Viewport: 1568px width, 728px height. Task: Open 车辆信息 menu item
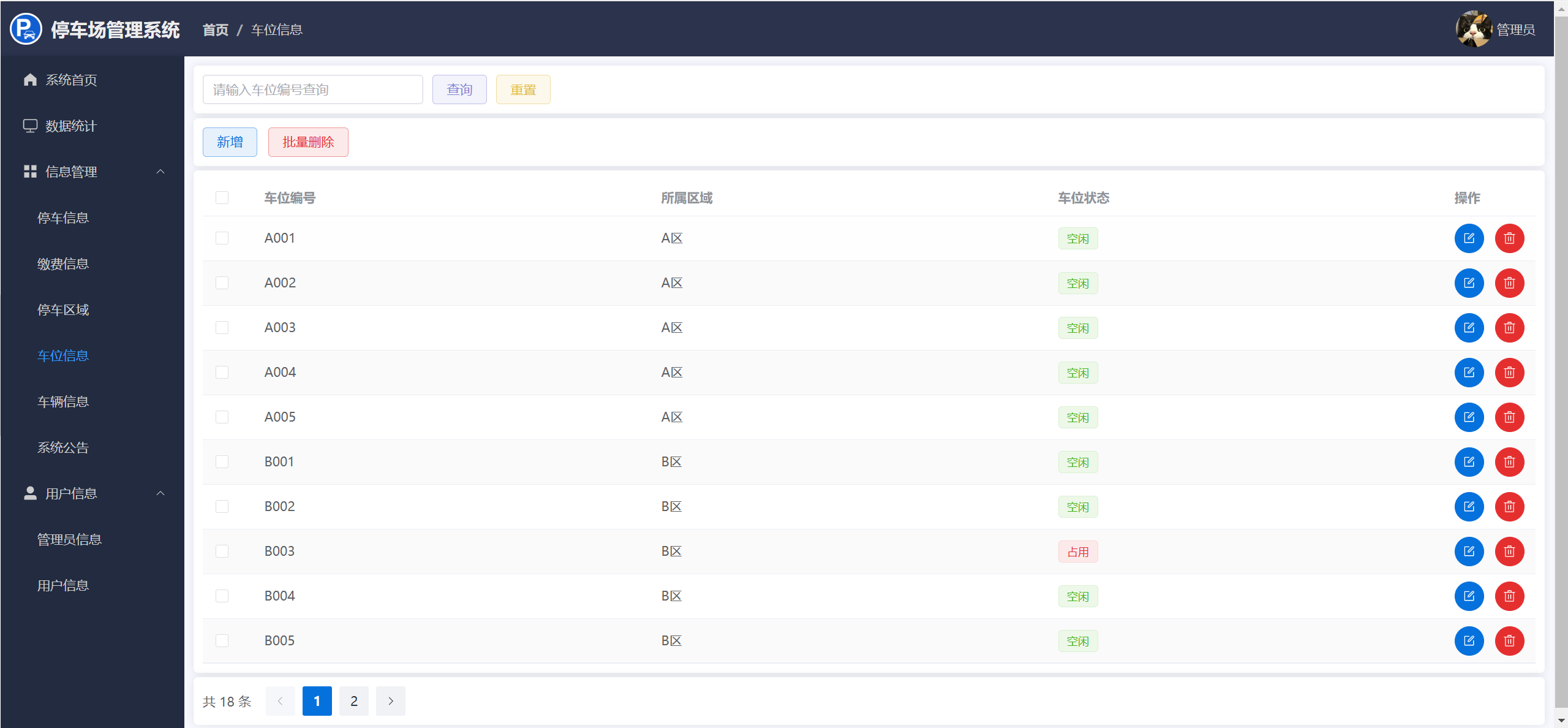[63, 402]
